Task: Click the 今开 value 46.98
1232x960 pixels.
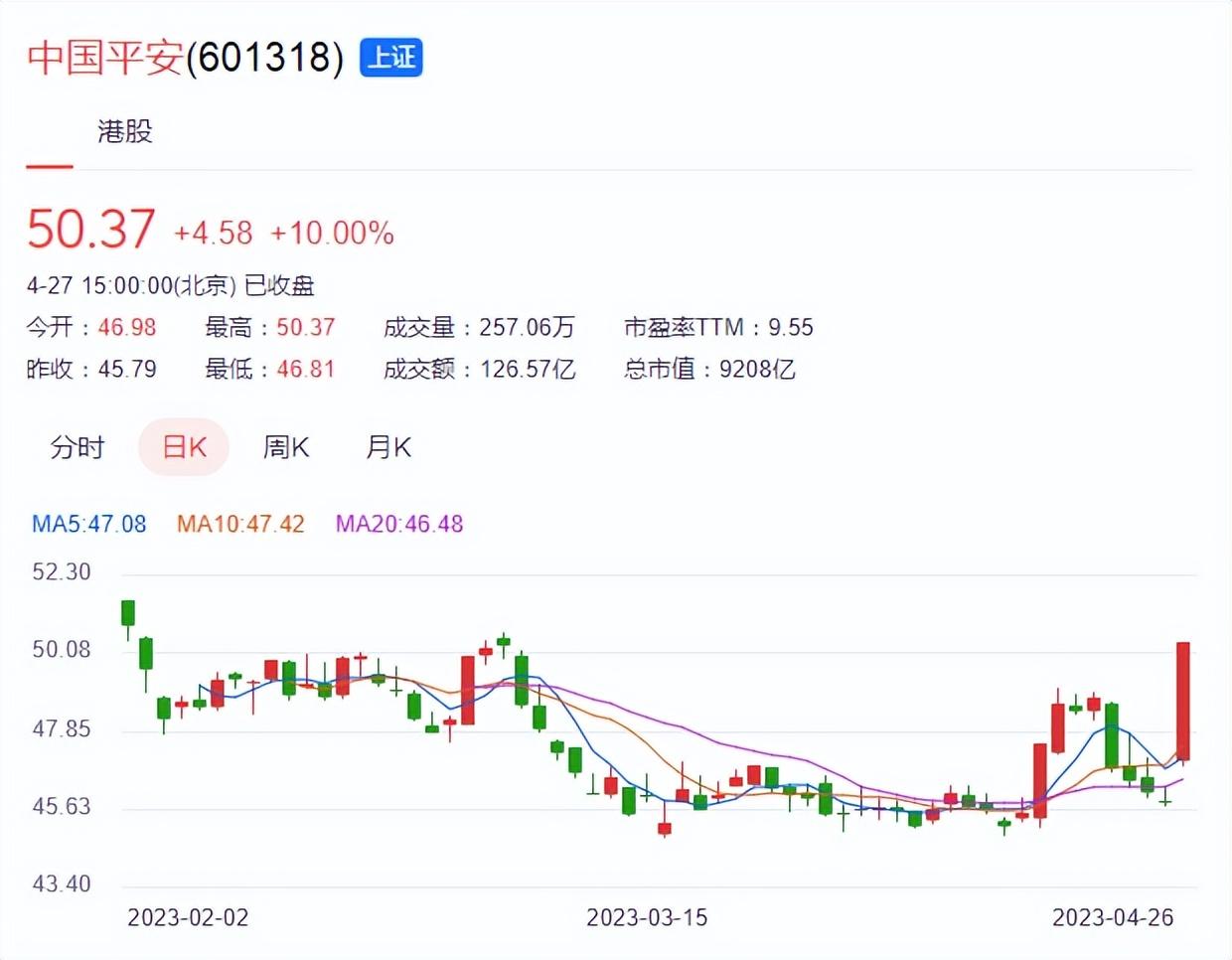Action: pyautogui.click(x=127, y=328)
